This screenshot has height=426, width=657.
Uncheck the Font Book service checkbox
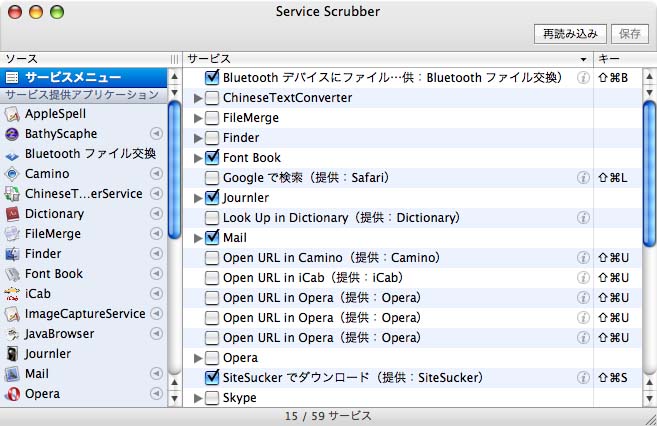pyautogui.click(x=212, y=158)
